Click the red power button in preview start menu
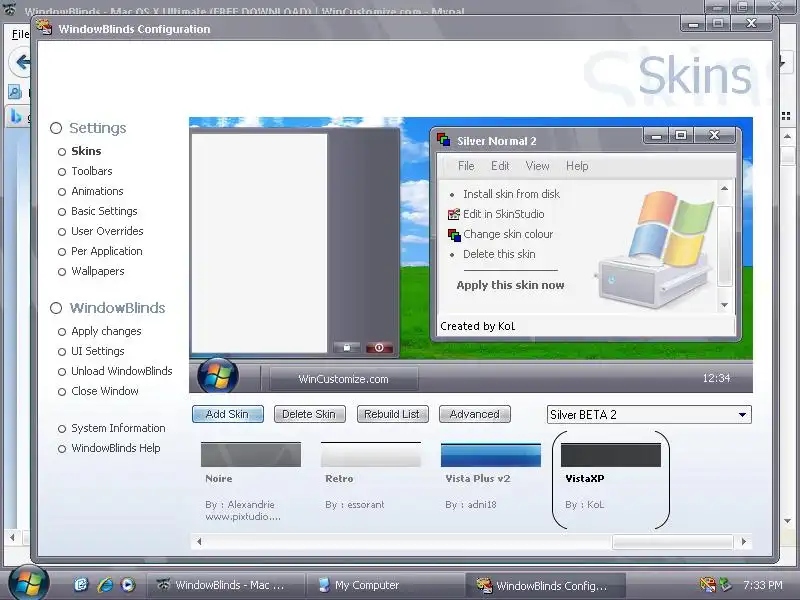 pos(379,347)
